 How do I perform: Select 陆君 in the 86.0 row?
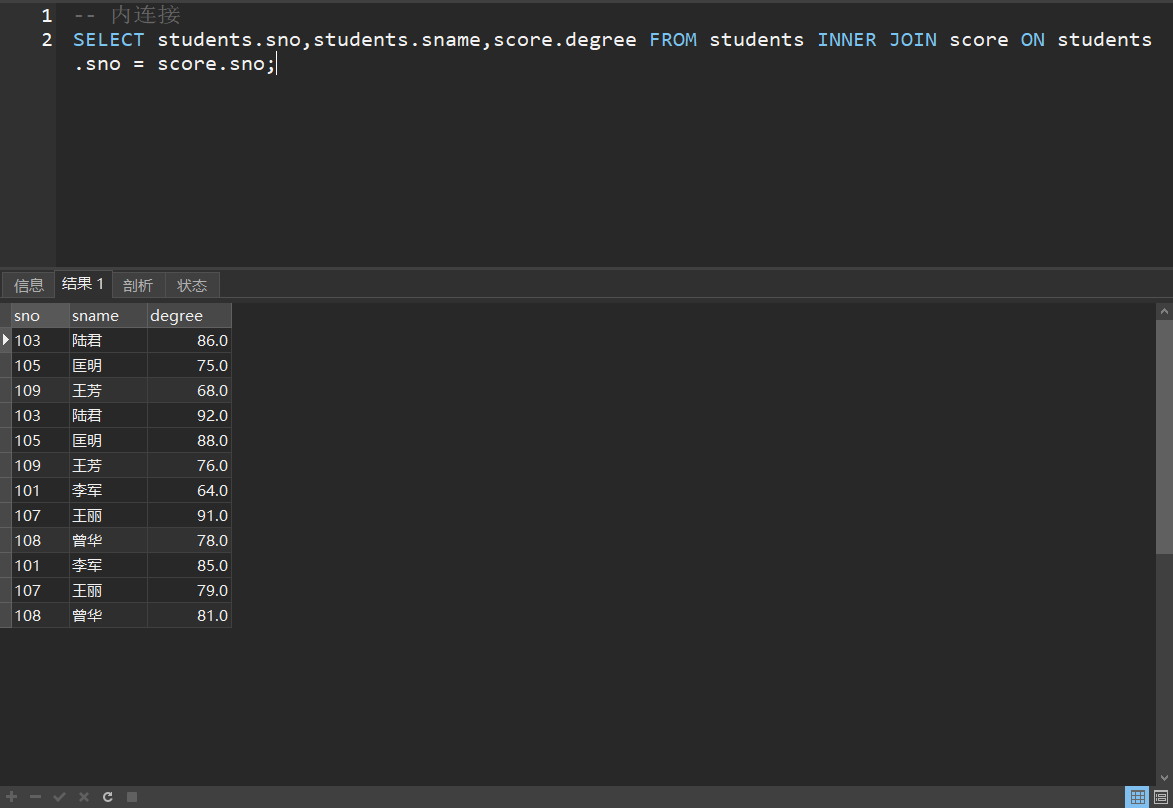pyautogui.click(x=108, y=340)
